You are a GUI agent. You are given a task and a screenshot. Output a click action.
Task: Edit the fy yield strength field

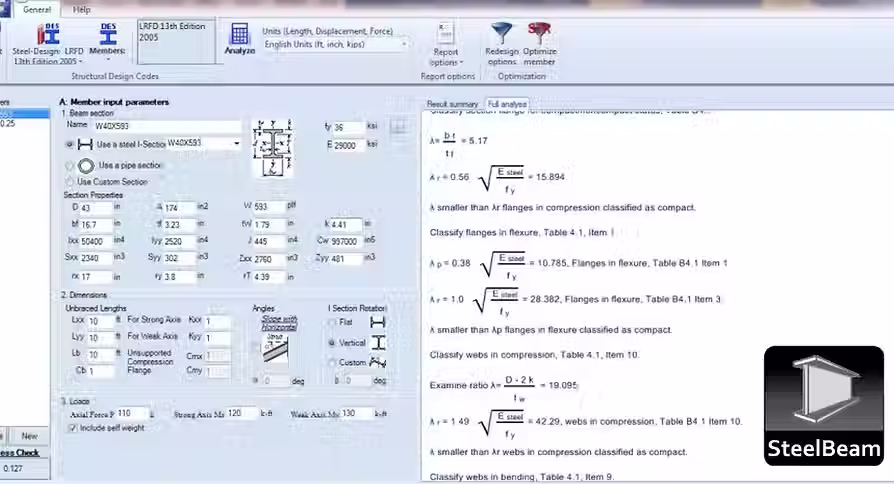348,127
